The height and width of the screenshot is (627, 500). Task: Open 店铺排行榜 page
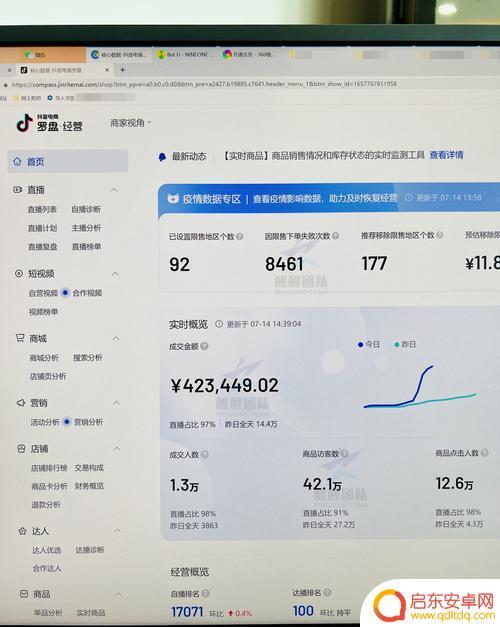49,468
